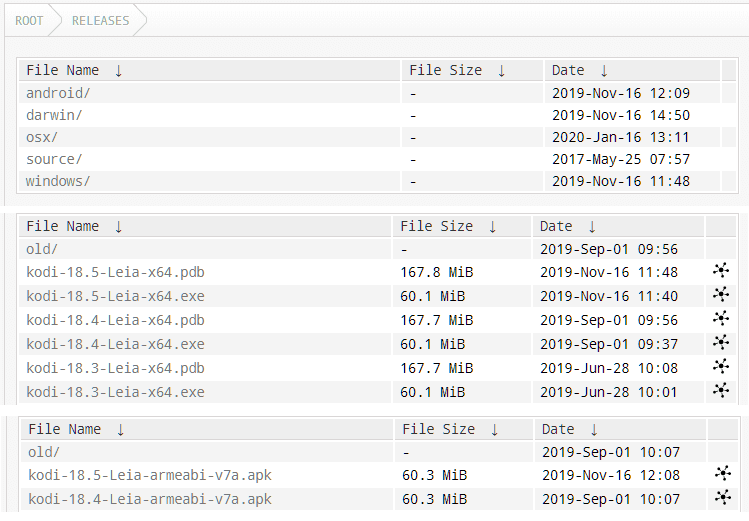Viewport: 749px width, 521px height.
Task: Open the android/ folder
Action: 58,93
